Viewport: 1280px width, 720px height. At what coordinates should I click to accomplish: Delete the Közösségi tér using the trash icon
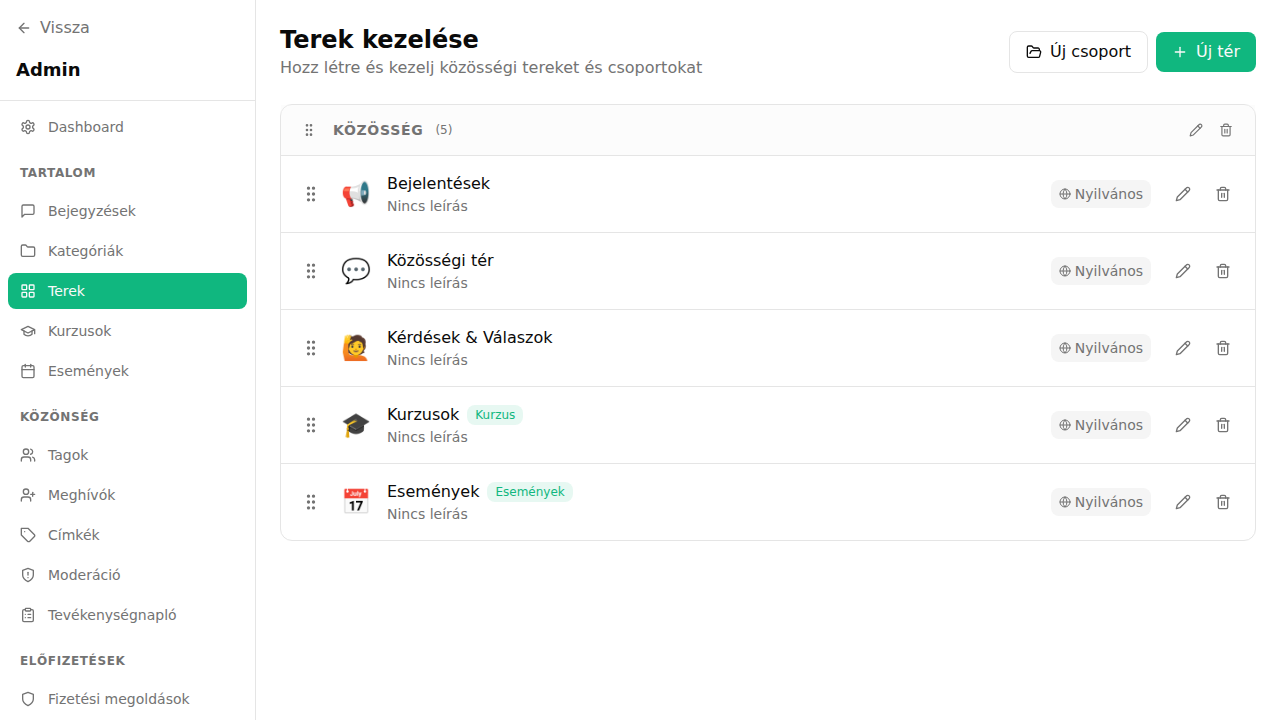1222,270
